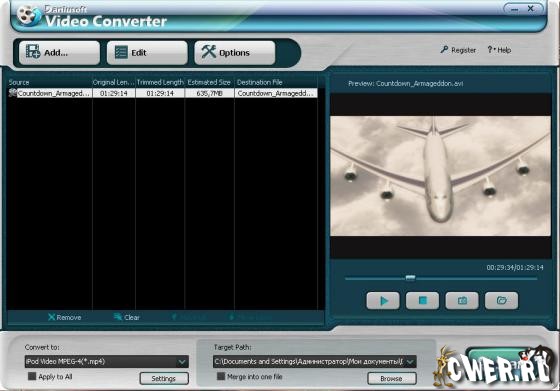Click the preview seek slider handle
560x391 pixels.
410,278
